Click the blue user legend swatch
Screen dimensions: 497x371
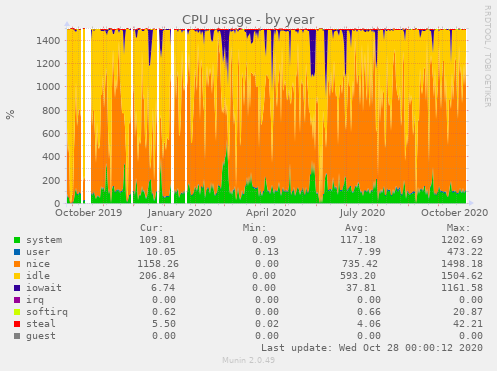click(17, 252)
